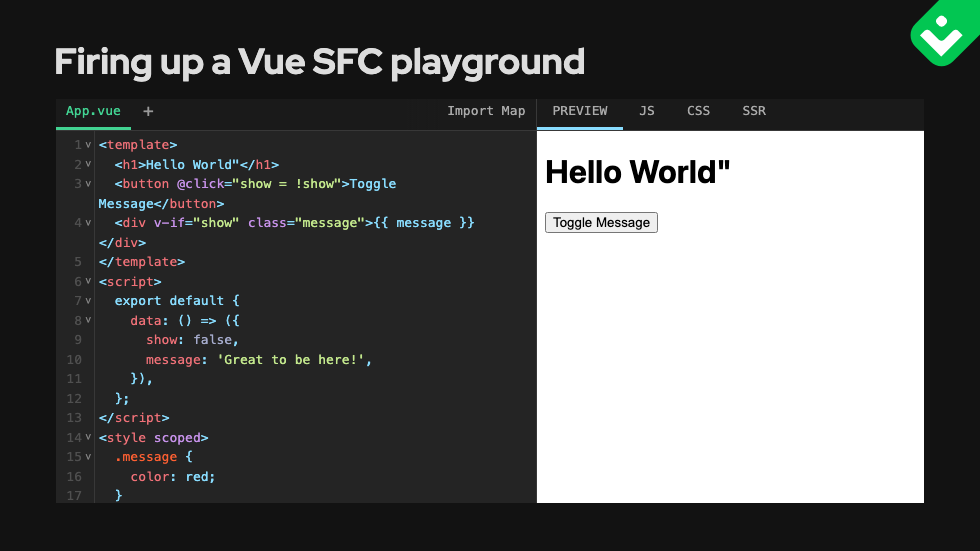
Task: Click the {{ message }} interpolation
Action: click(x=424, y=223)
